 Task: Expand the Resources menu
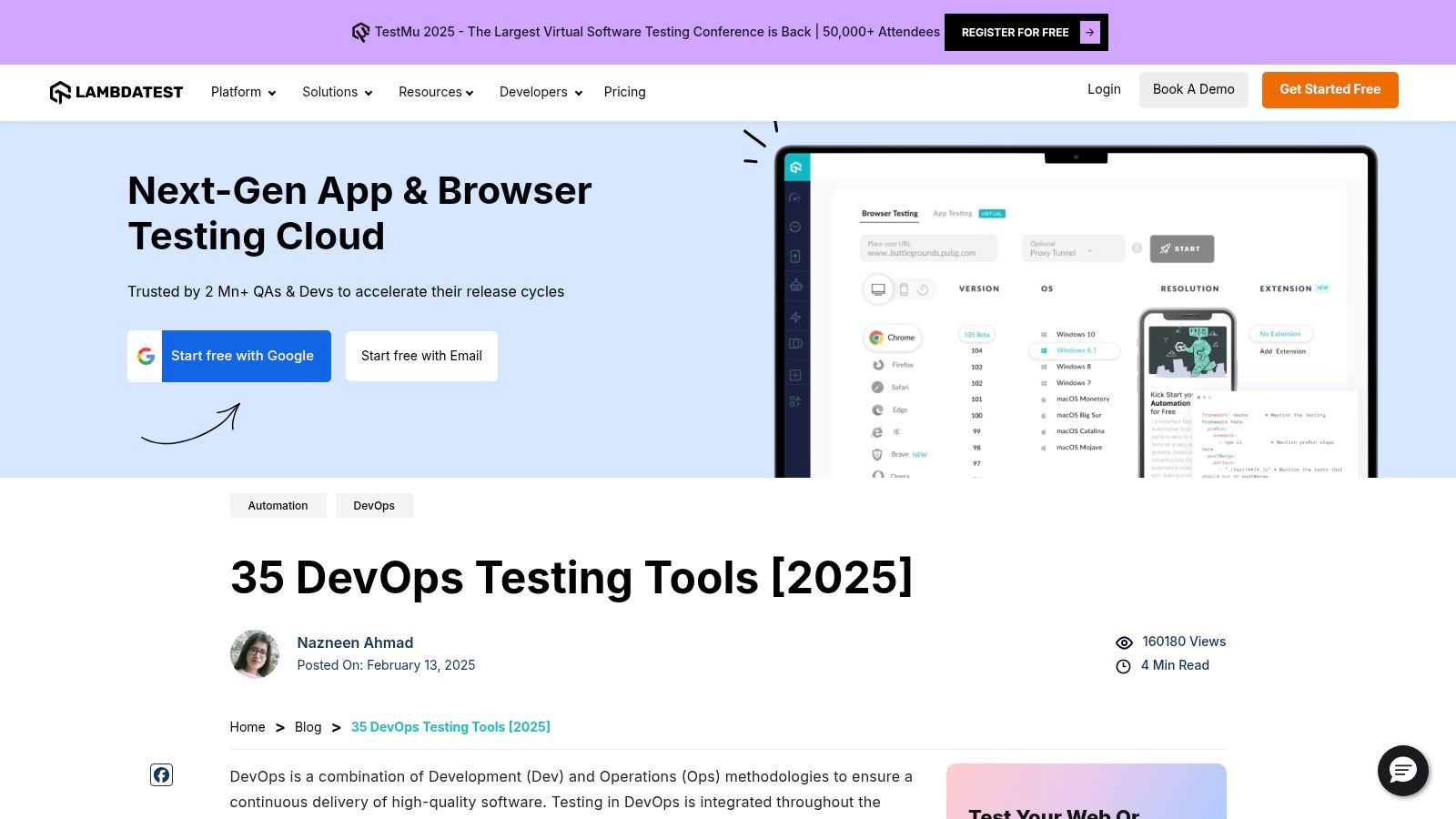point(436,92)
